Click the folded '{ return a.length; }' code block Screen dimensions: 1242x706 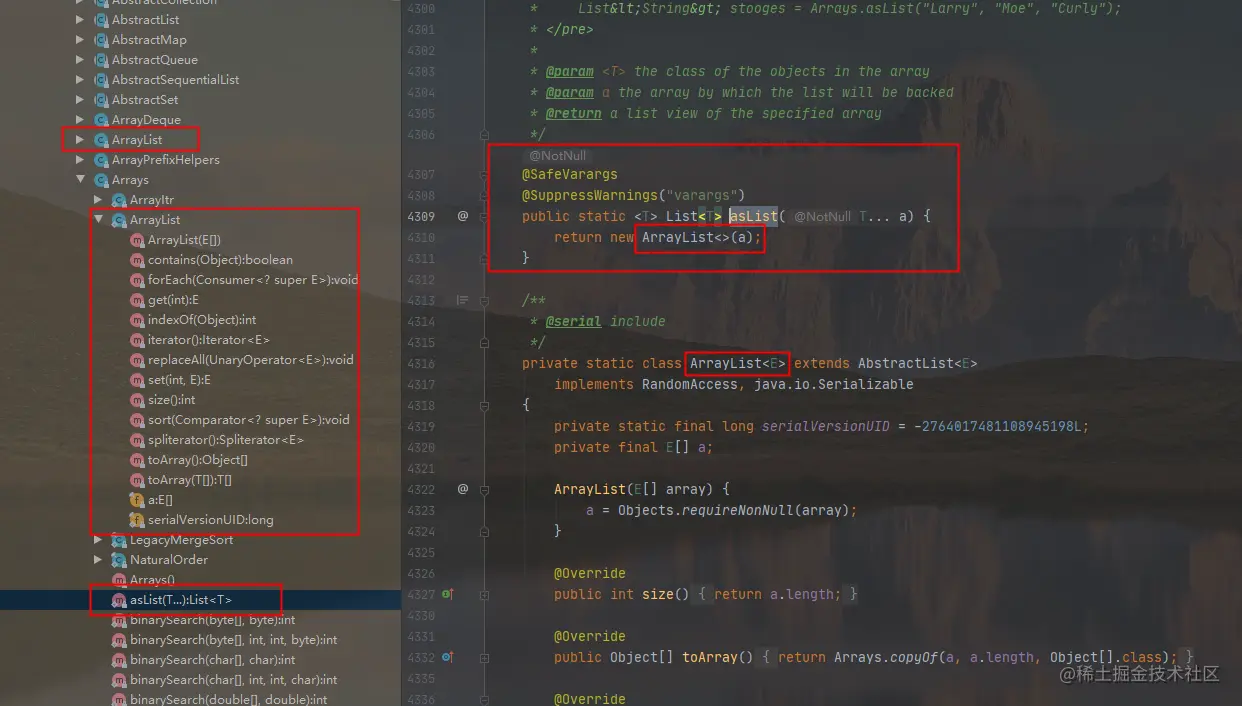(x=779, y=594)
